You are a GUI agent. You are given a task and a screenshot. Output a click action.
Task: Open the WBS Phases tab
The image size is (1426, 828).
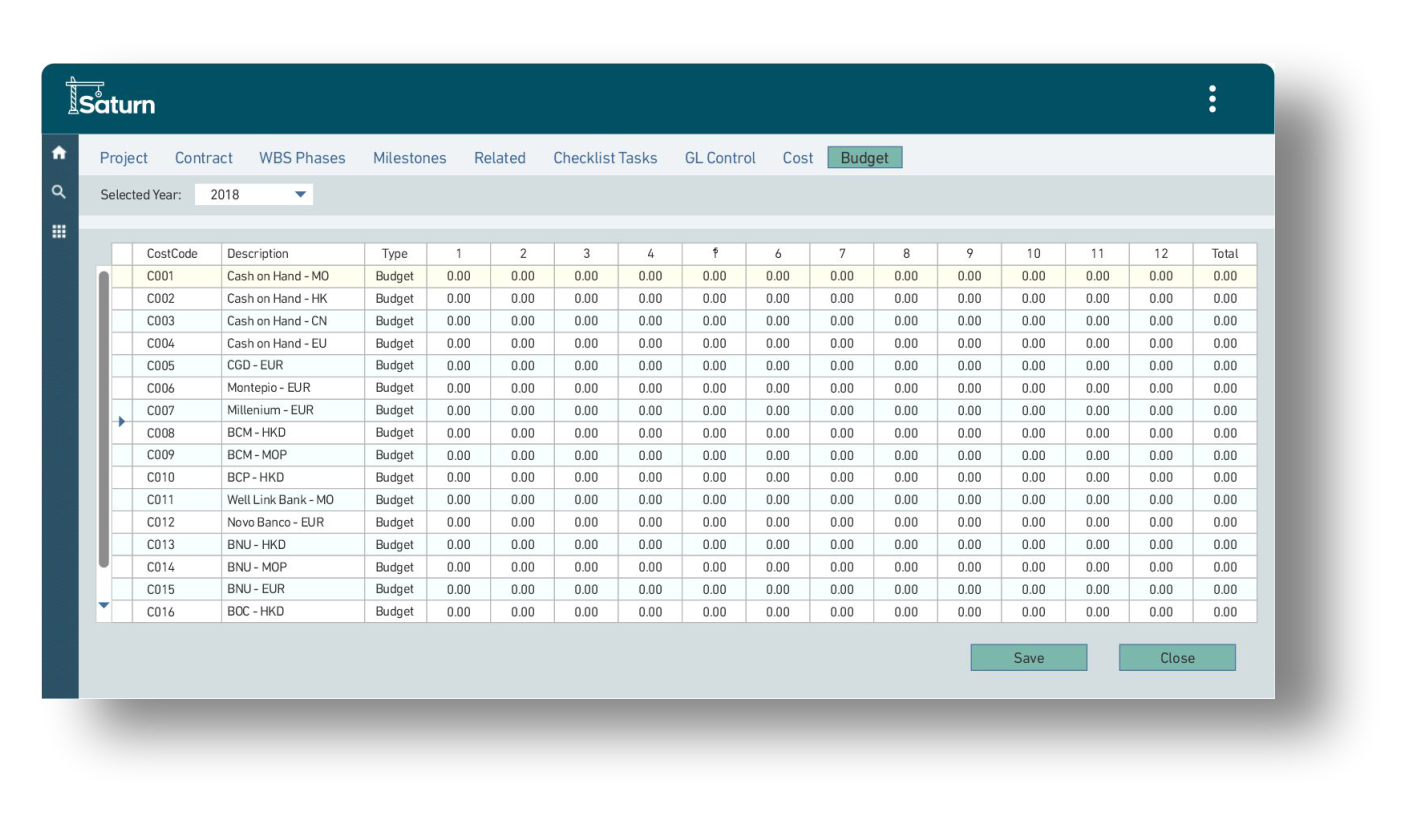click(x=302, y=158)
